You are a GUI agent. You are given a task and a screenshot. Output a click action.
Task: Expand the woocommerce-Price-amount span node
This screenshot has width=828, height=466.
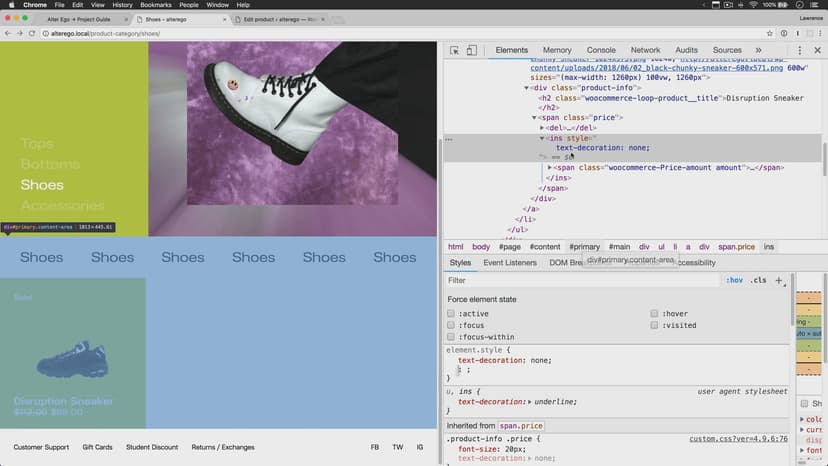tap(550, 167)
